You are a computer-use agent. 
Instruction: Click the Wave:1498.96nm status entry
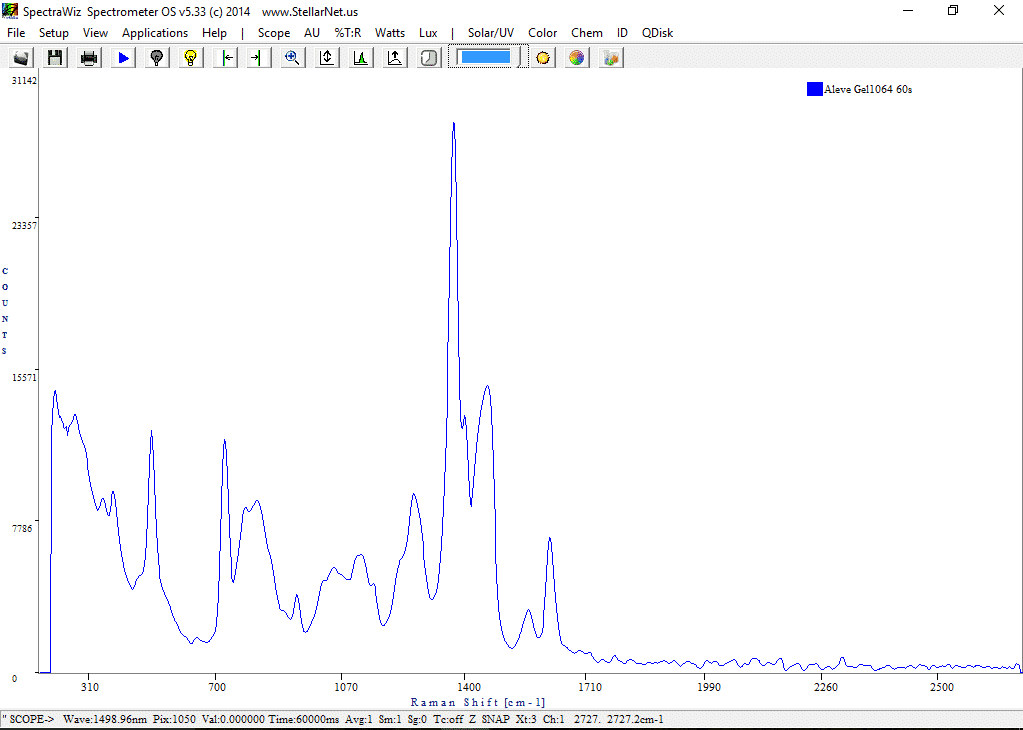tap(105, 719)
